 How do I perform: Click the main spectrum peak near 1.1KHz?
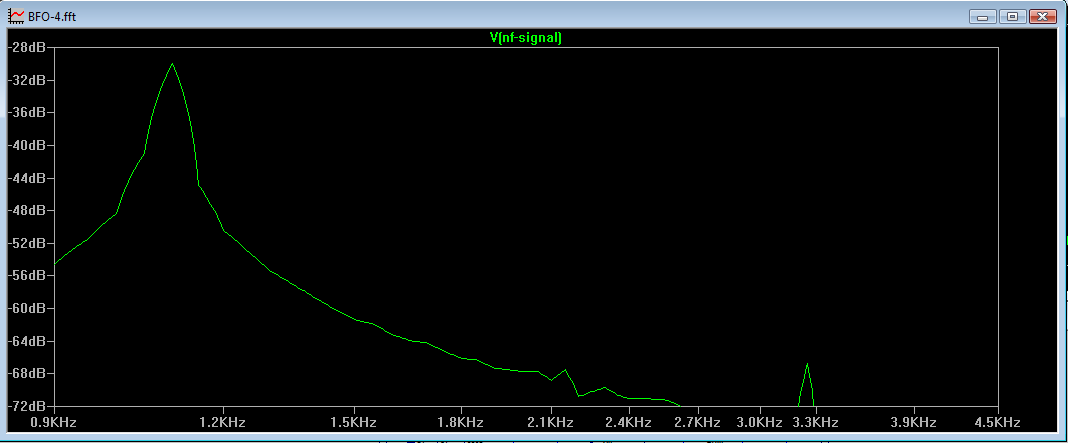172,64
